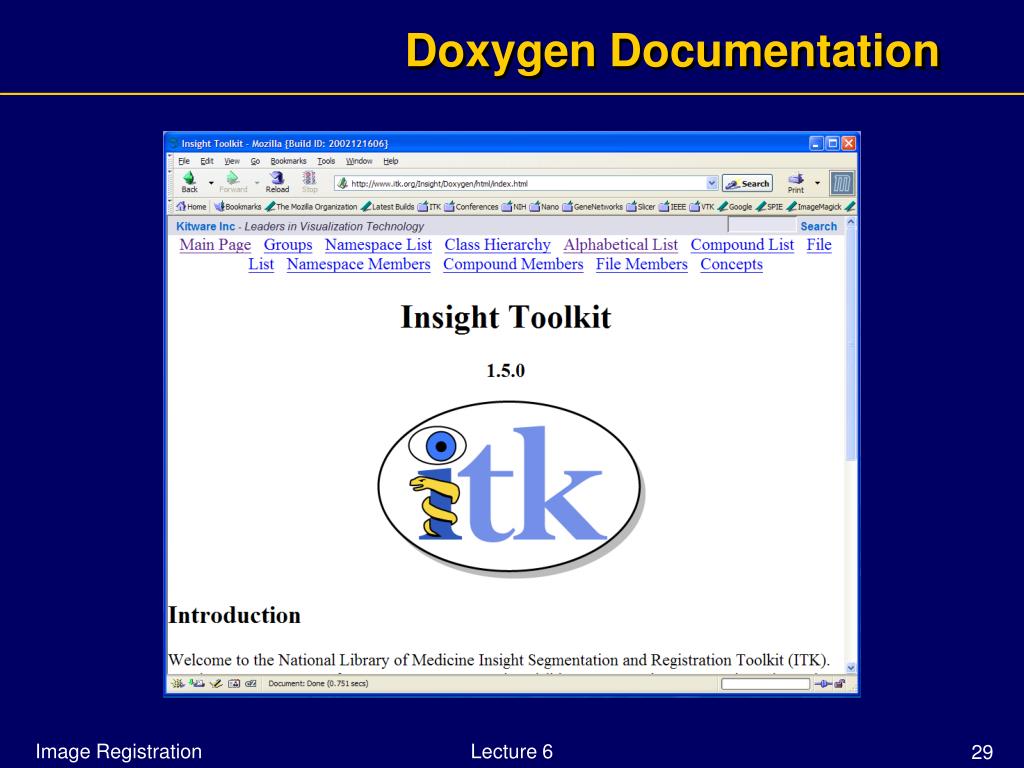Follow the Alphabetical List link
Screen dimensions: 1024x768
coord(620,245)
